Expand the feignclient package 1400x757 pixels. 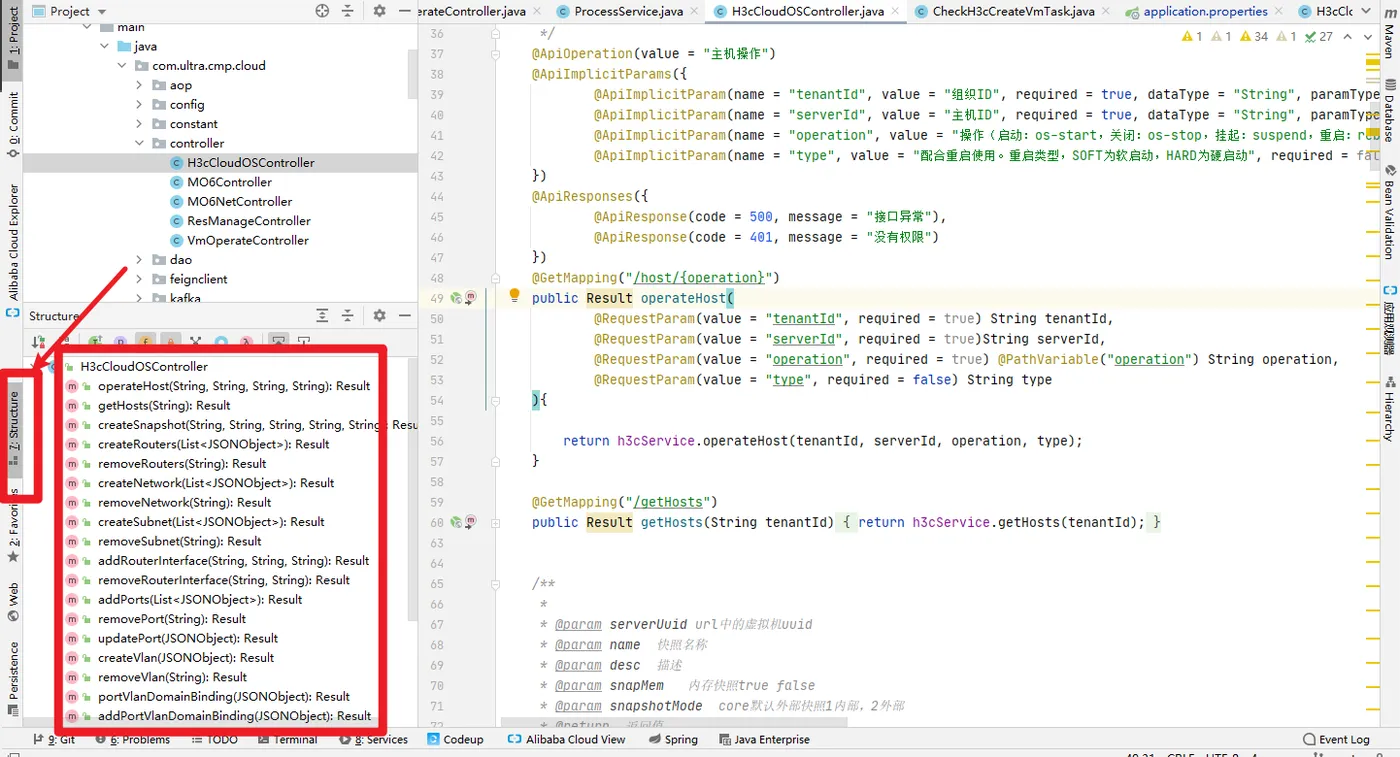[x=140, y=279]
